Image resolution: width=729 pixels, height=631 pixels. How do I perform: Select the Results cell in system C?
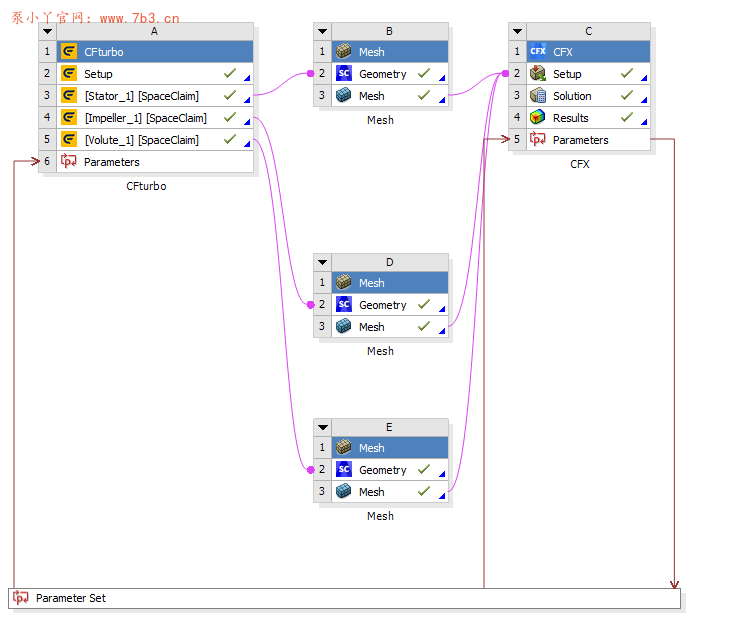coord(588,117)
